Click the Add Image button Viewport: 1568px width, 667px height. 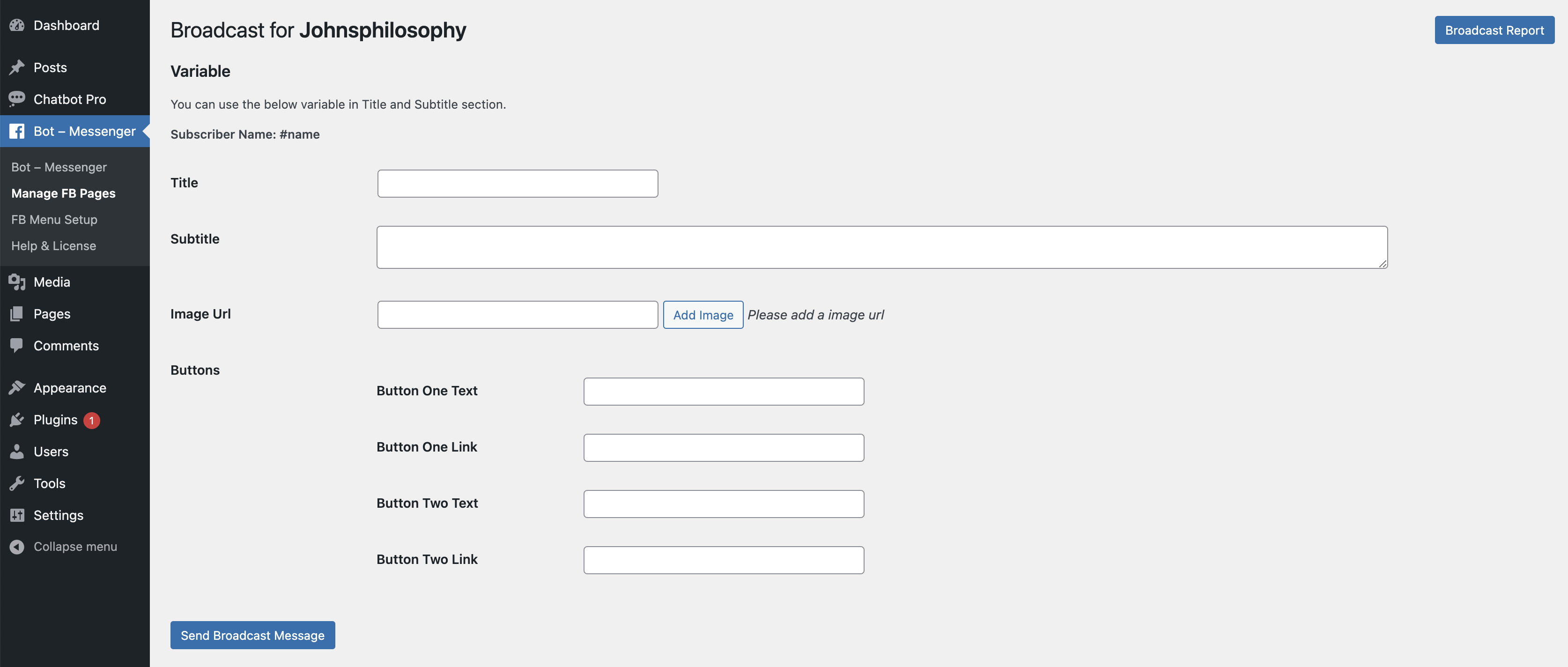point(703,315)
